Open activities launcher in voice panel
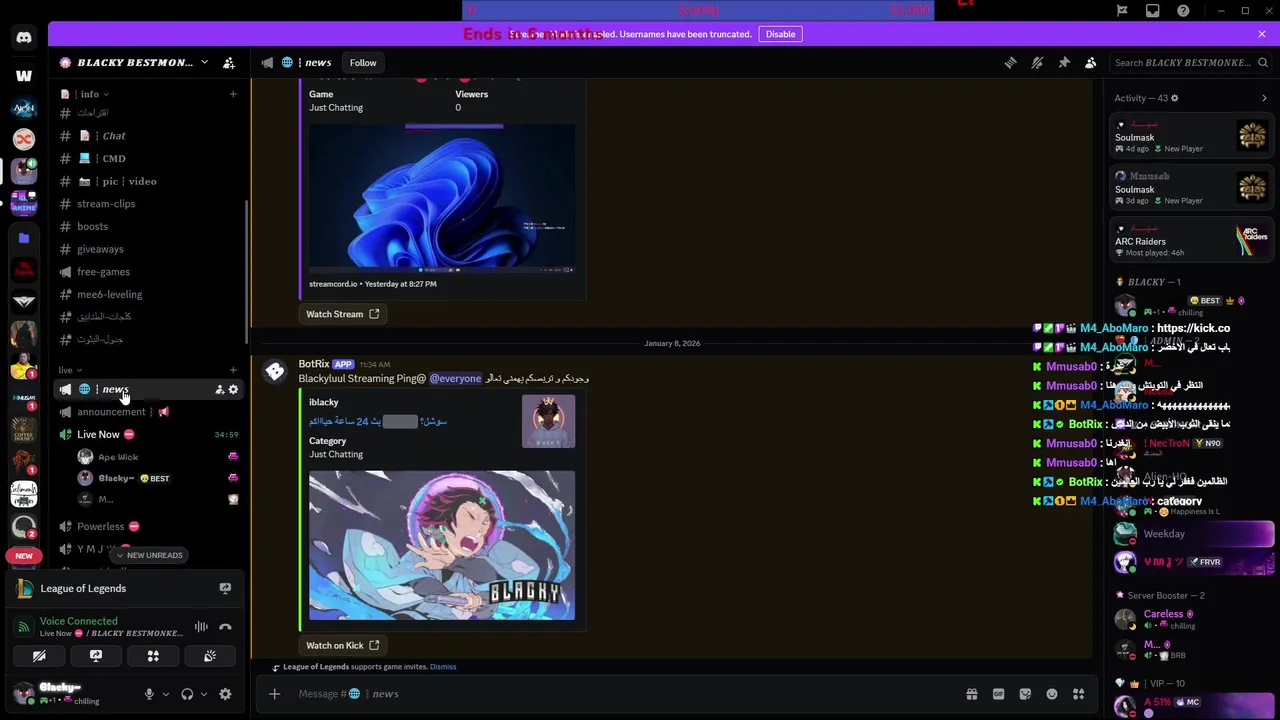The image size is (1280, 720). point(153,657)
